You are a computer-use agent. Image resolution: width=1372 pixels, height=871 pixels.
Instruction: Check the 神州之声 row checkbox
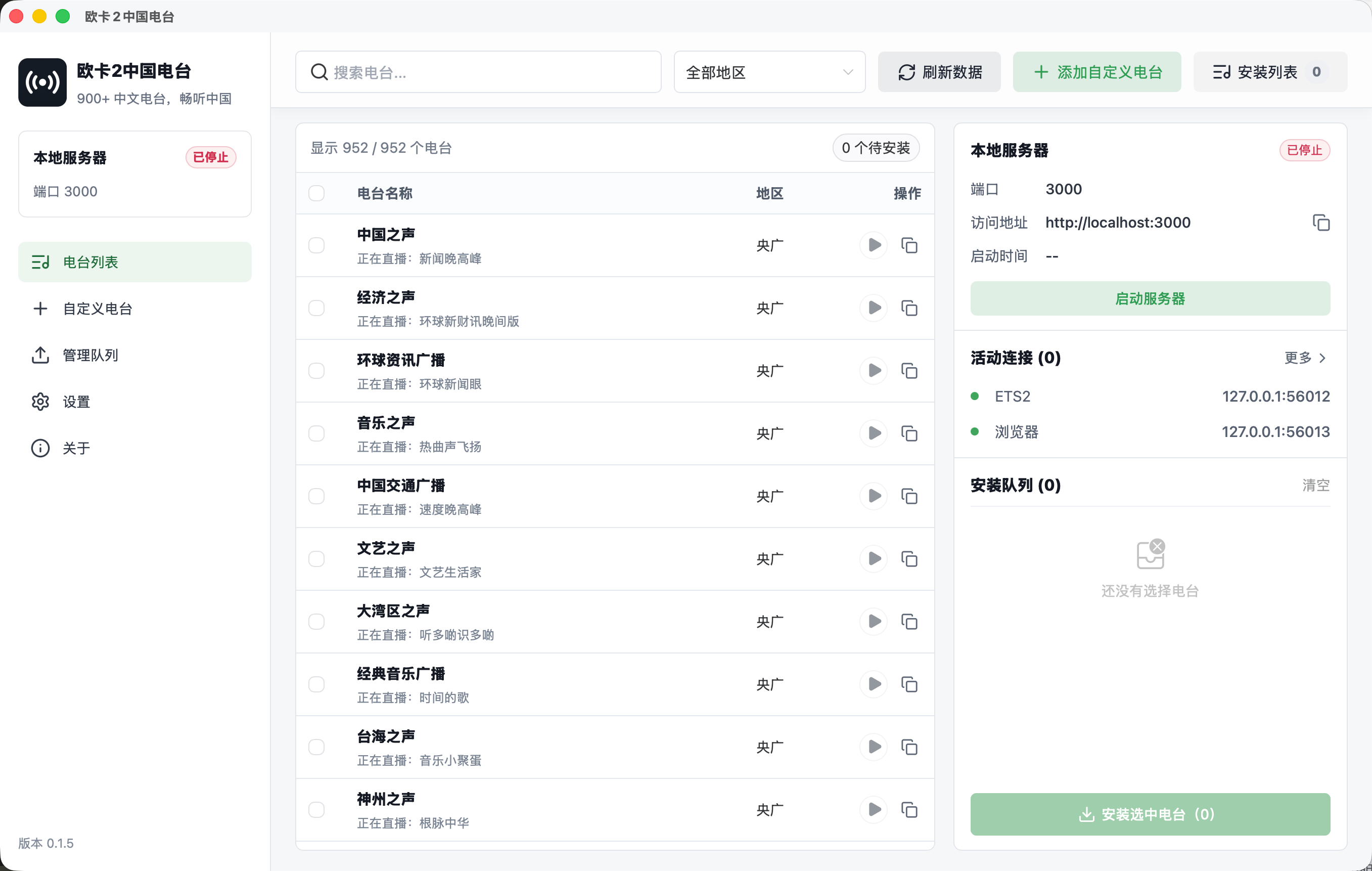316,809
